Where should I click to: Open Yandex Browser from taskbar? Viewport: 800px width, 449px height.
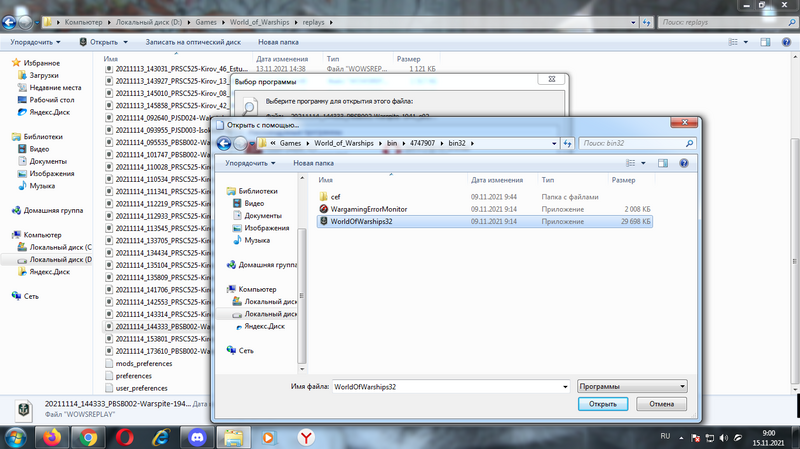[x=306, y=438]
